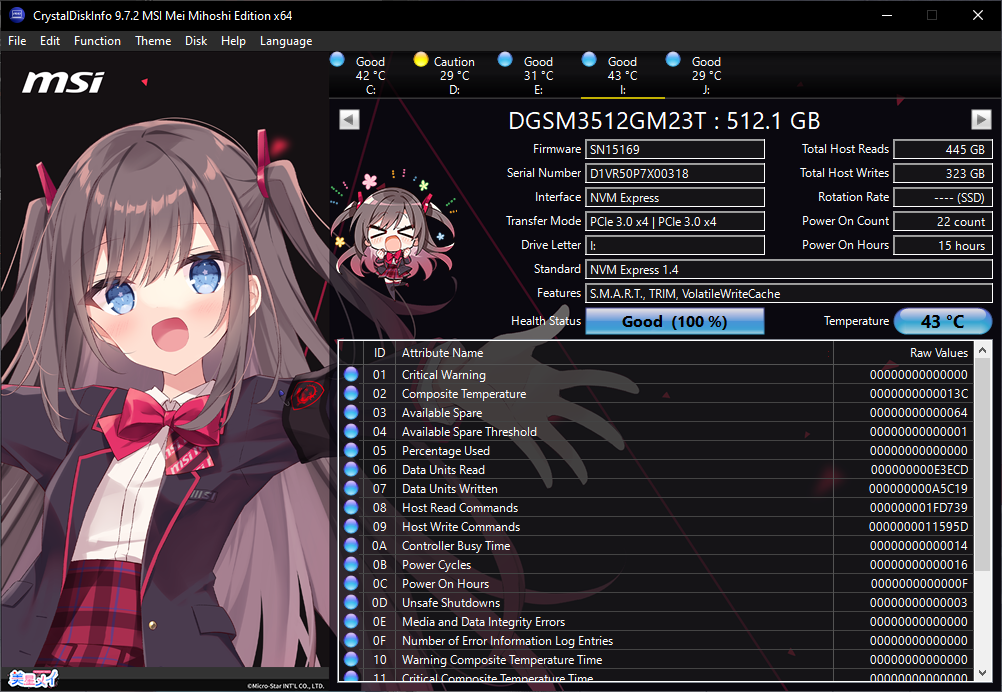Click the Standard field NVM Express 1.4
1002x692 pixels.
click(x=789, y=270)
